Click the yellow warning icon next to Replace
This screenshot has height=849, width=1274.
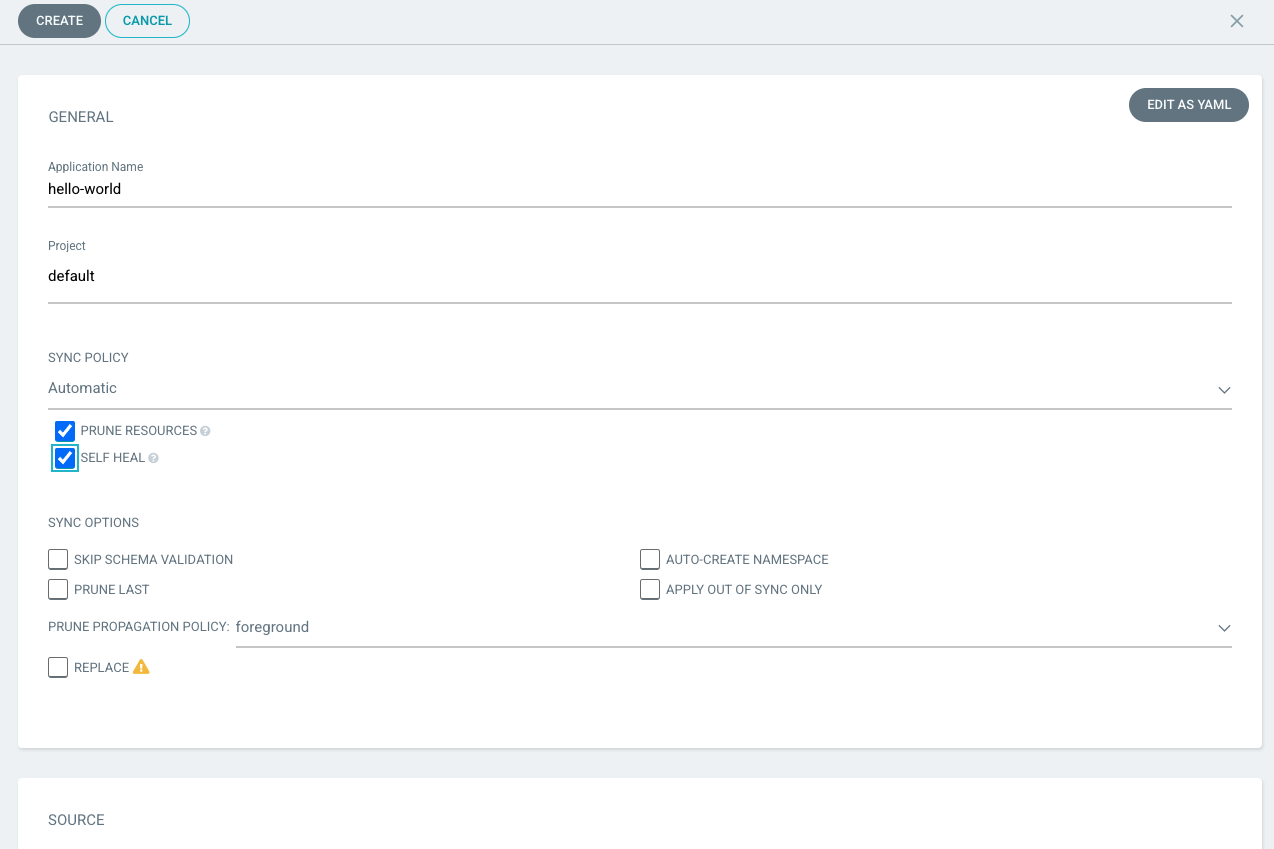(141, 667)
